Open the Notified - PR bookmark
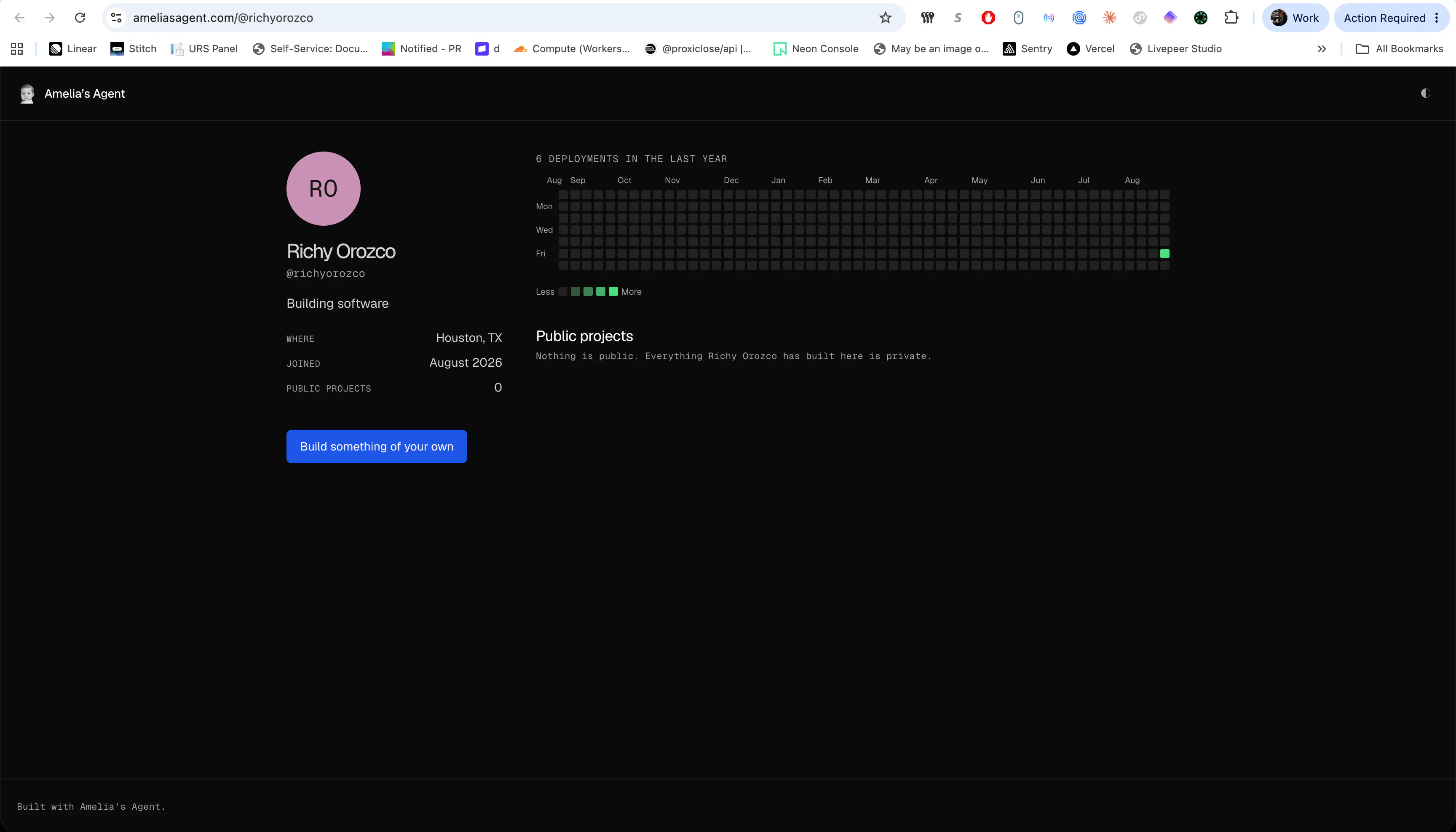 (x=421, y=49)
